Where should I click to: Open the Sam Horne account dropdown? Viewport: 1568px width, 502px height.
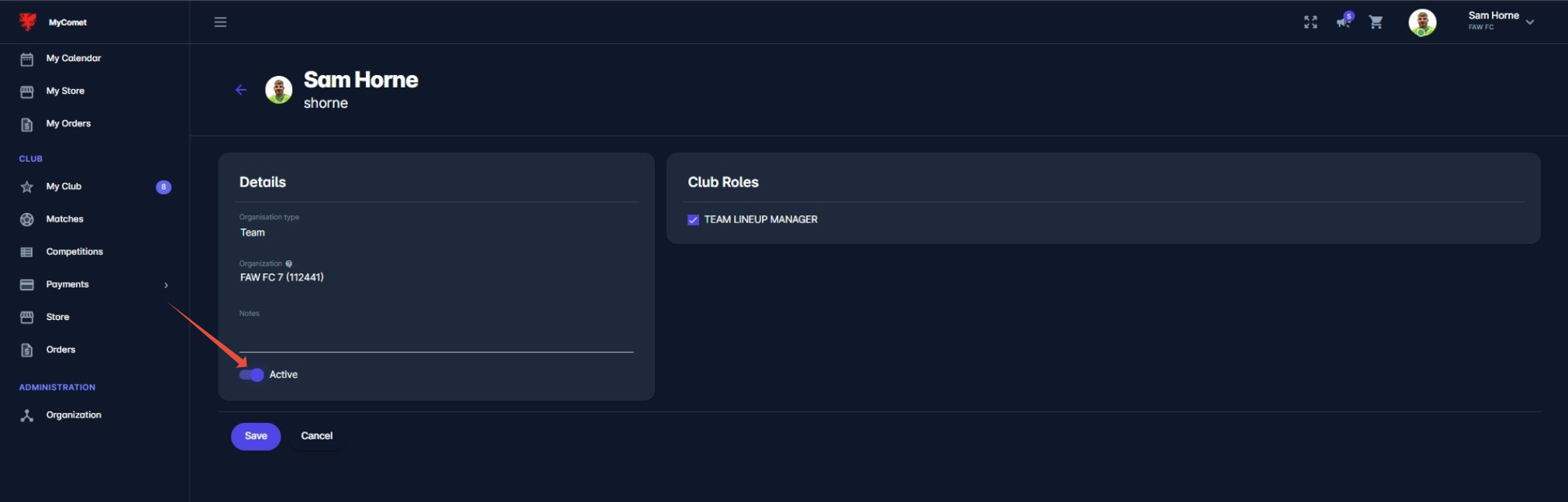(x=1501, y=21)
